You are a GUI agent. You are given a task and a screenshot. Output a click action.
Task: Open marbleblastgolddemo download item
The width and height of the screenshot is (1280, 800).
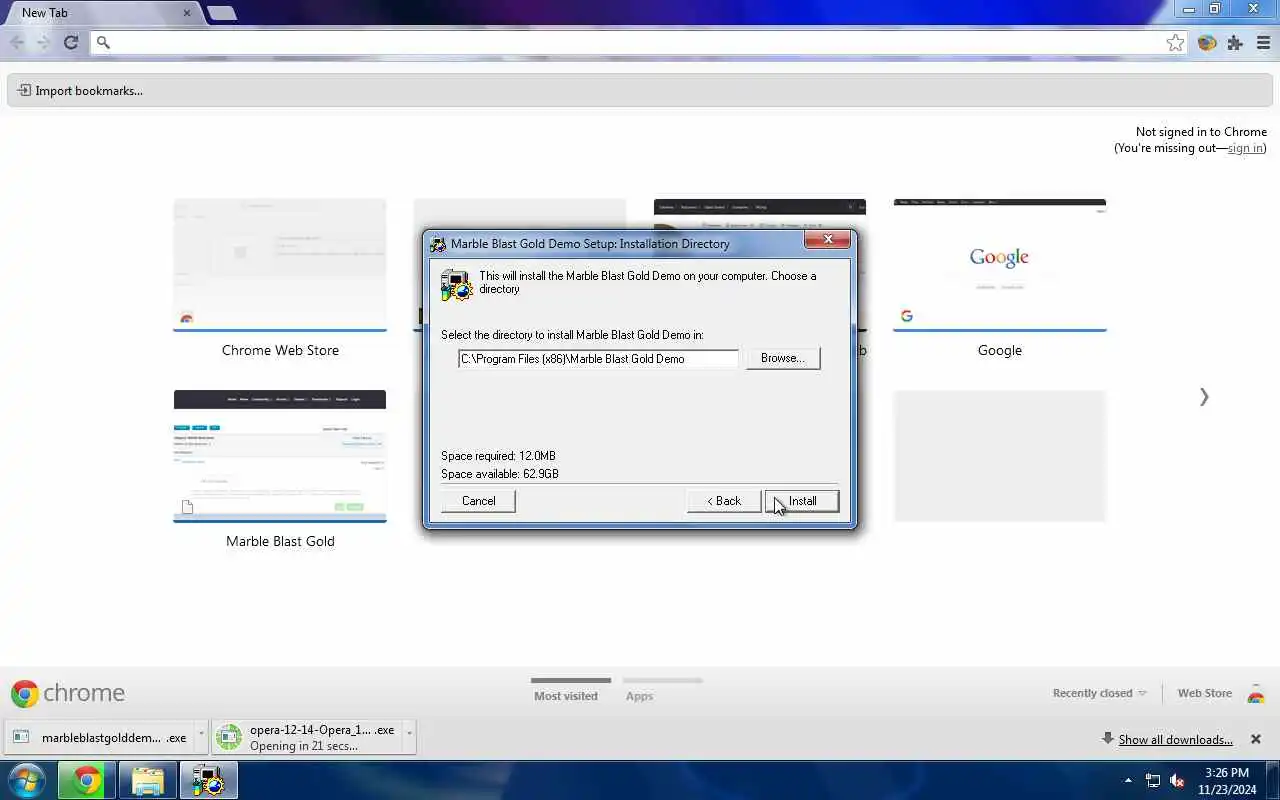(x=100, y=737)
